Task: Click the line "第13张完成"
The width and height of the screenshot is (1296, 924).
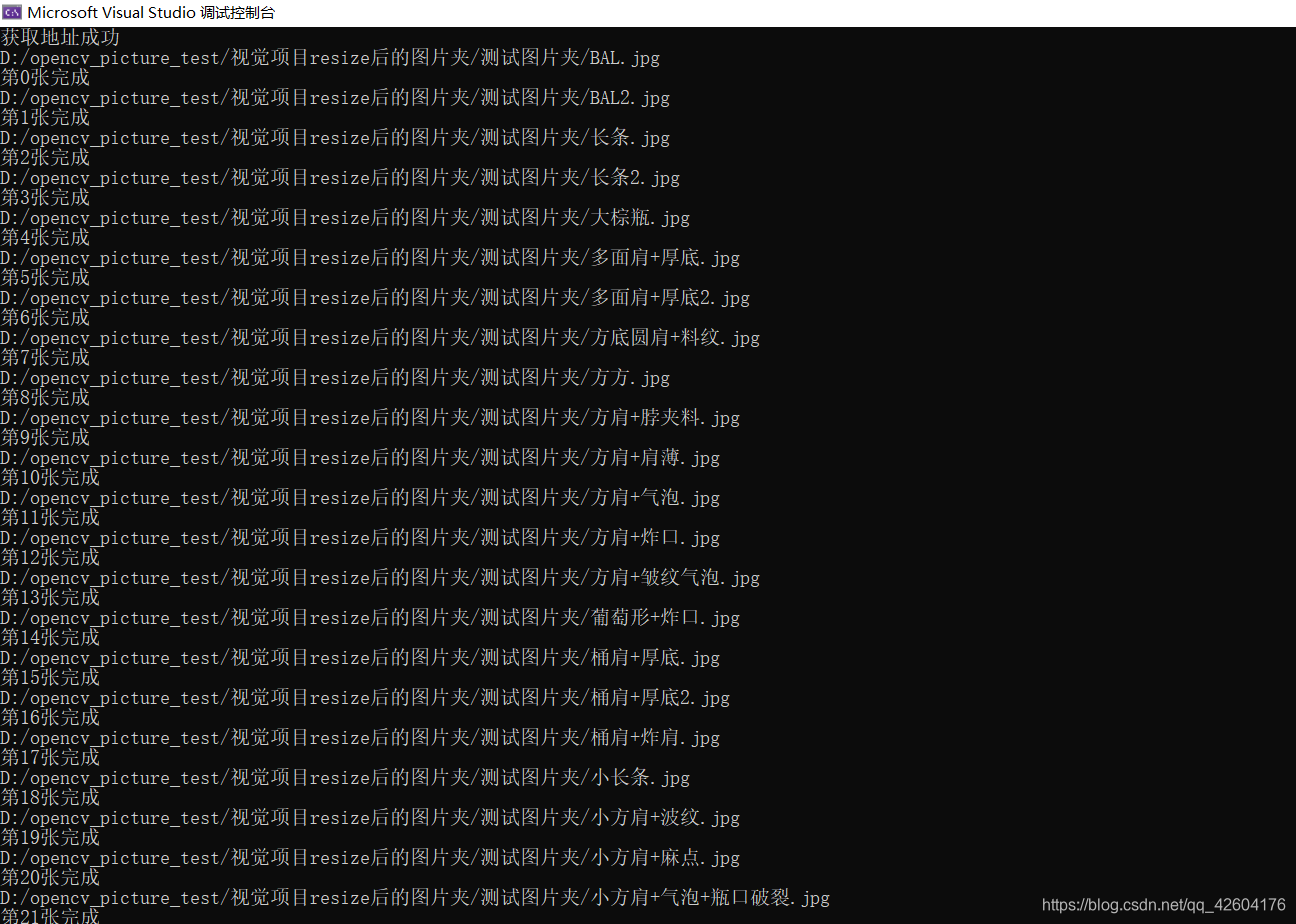Action: (50, 598)
